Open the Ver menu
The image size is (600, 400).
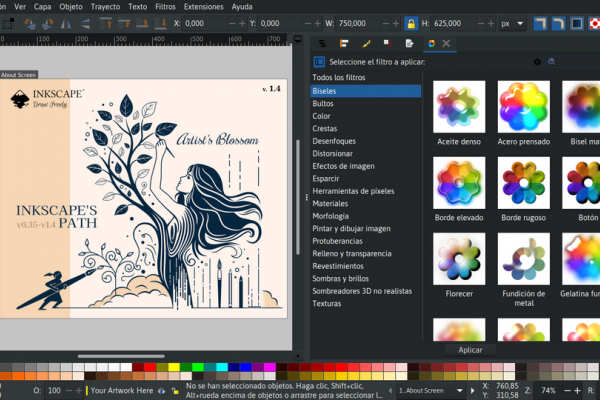(20, 7)
